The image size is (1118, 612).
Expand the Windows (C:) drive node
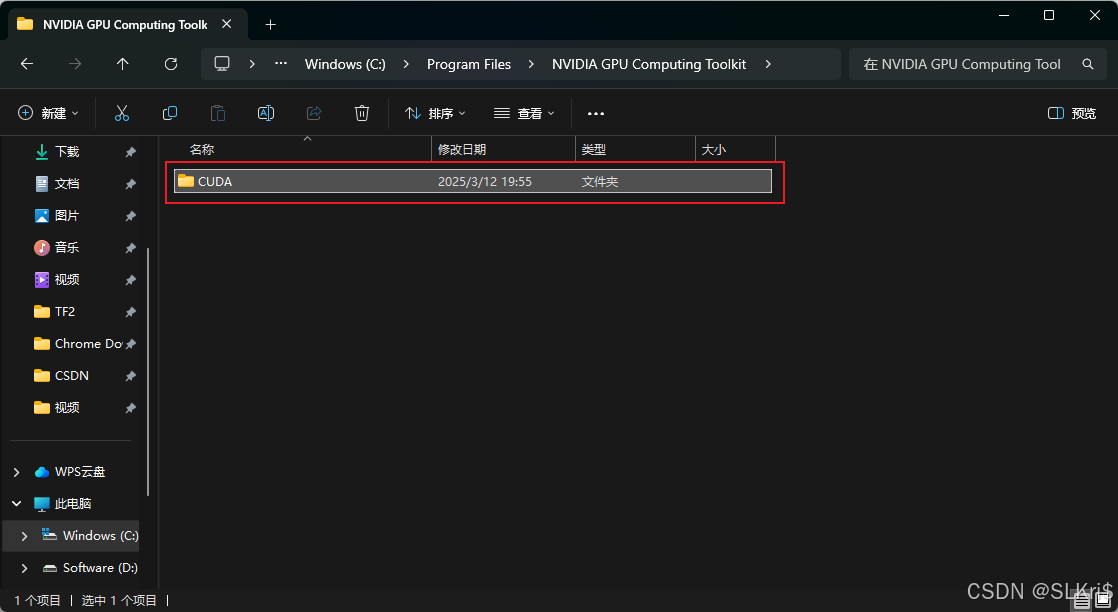click(24, 536)
